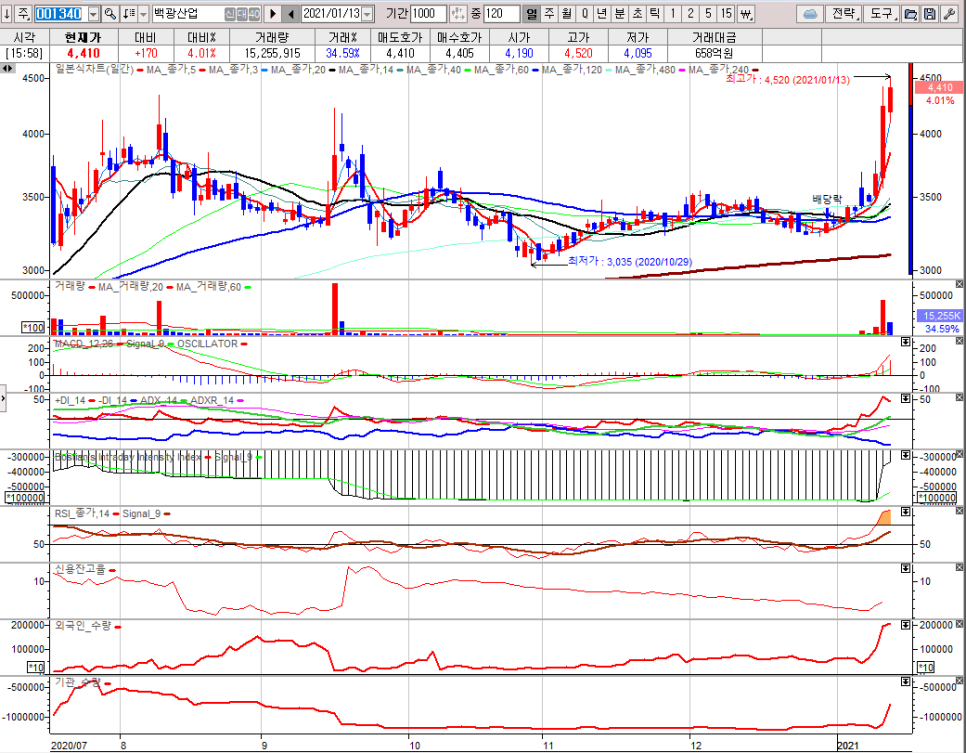Toggle the won currency button
This screenshot has height=753, width=966.
[x=745, y=14]
